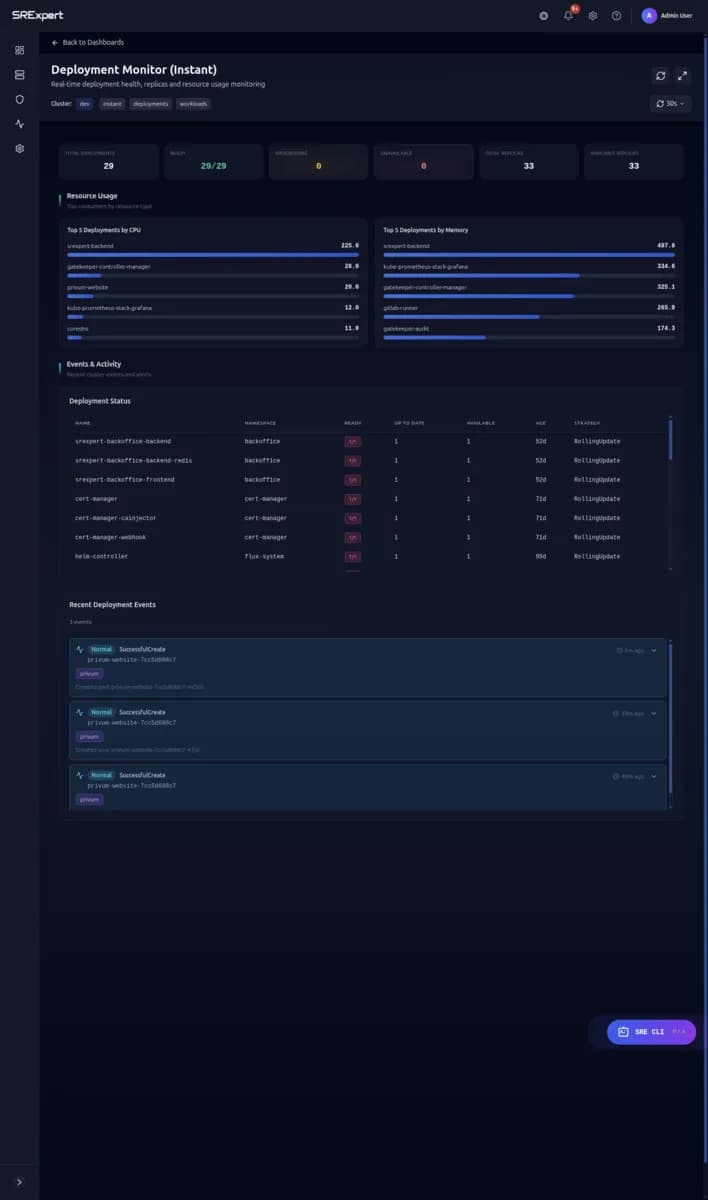Select the cert-manager-webhook row
Image resolution: width=708 pixels, height=1200 pixels.
(370, 537)
